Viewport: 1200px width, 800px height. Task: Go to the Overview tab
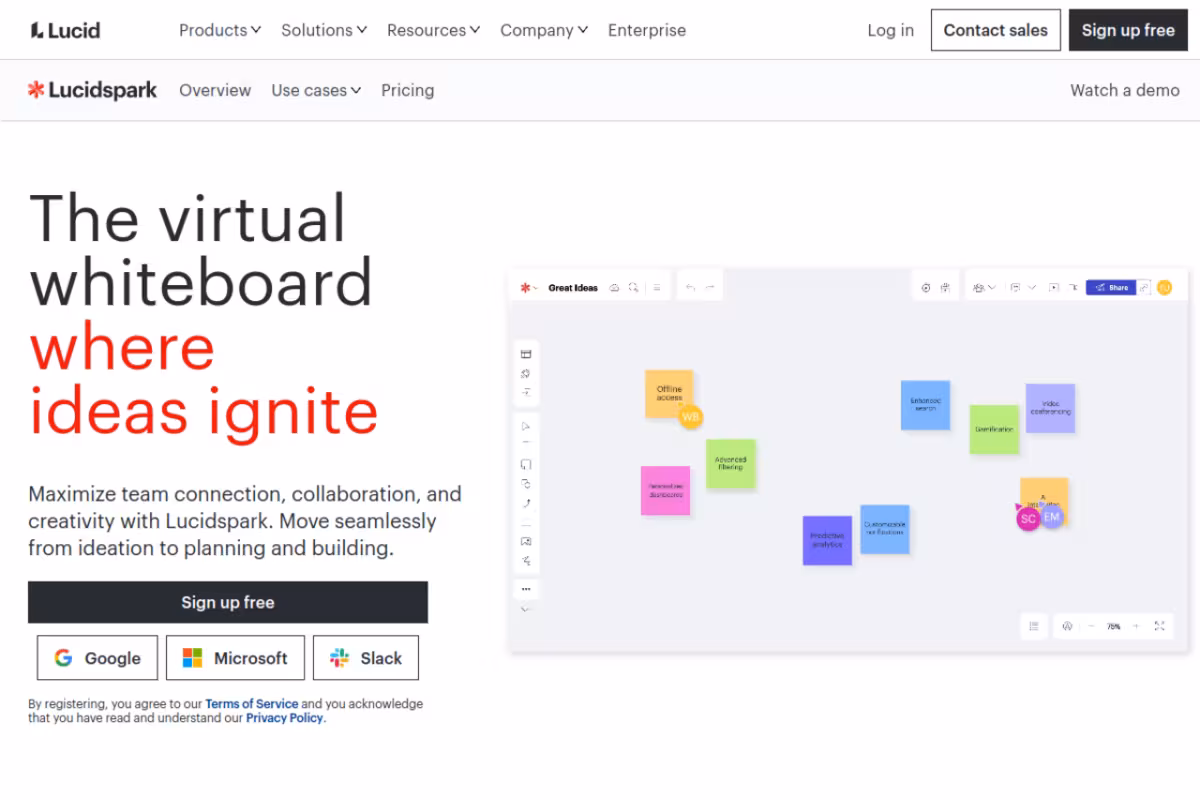(215, 90)
